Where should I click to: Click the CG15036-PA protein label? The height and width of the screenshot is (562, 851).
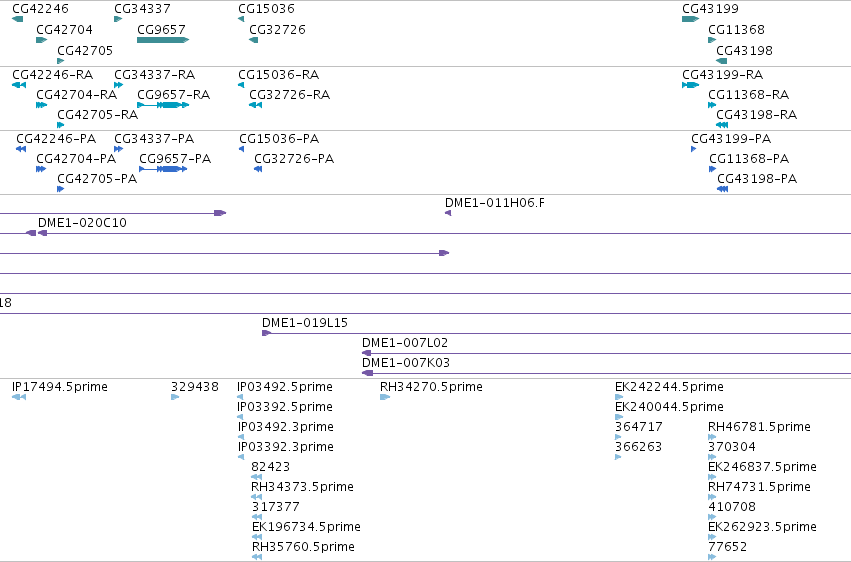tap(279, 138)
